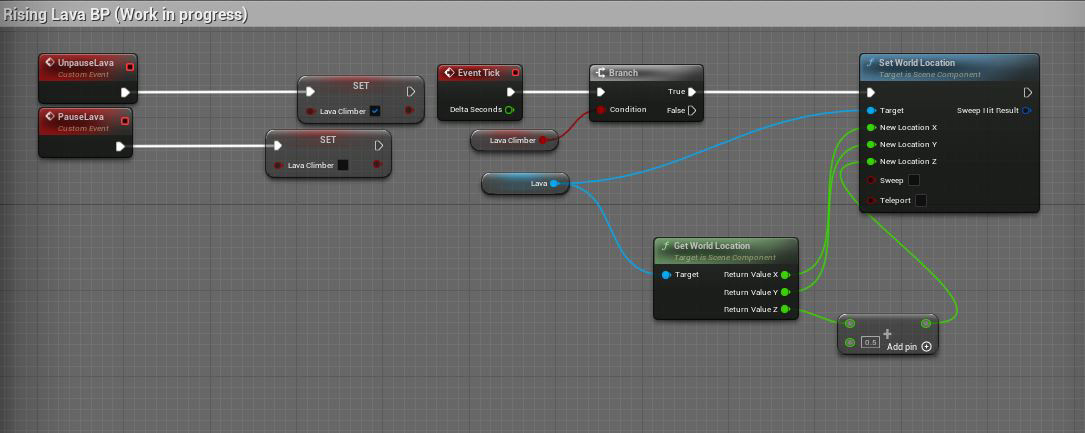Click New Location X input pin
Image resolution: width=1085 pixels, height=433 pixels.
[x=871, y=127]
